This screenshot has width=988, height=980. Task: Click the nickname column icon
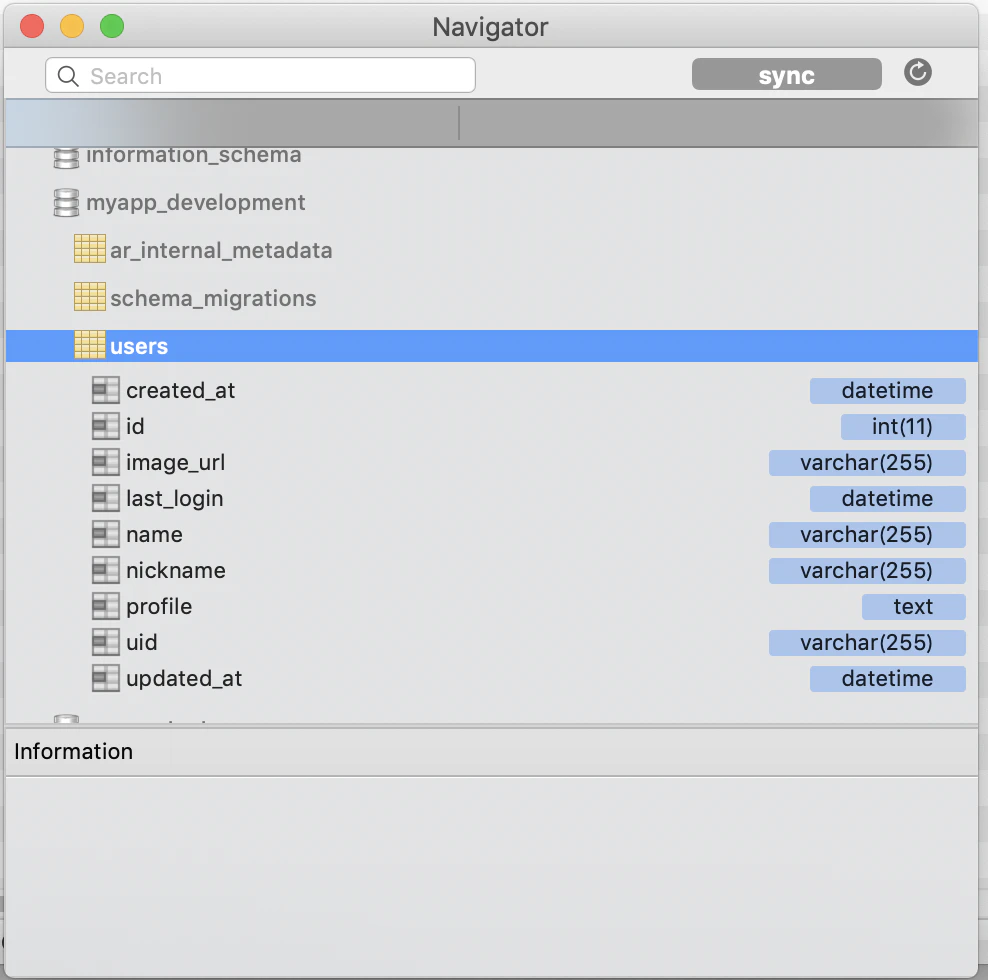(x=105, y=570)
